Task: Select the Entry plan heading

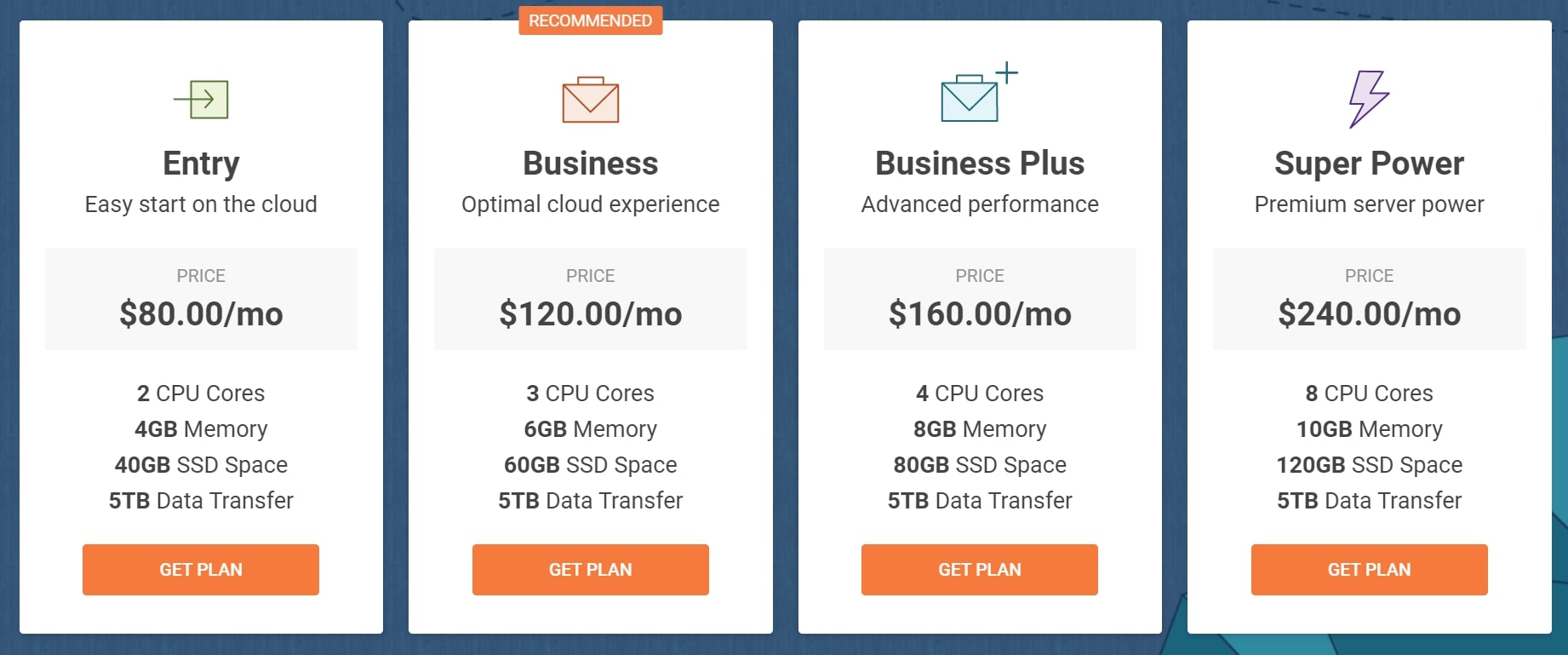Action: click(x=201, y=164)
